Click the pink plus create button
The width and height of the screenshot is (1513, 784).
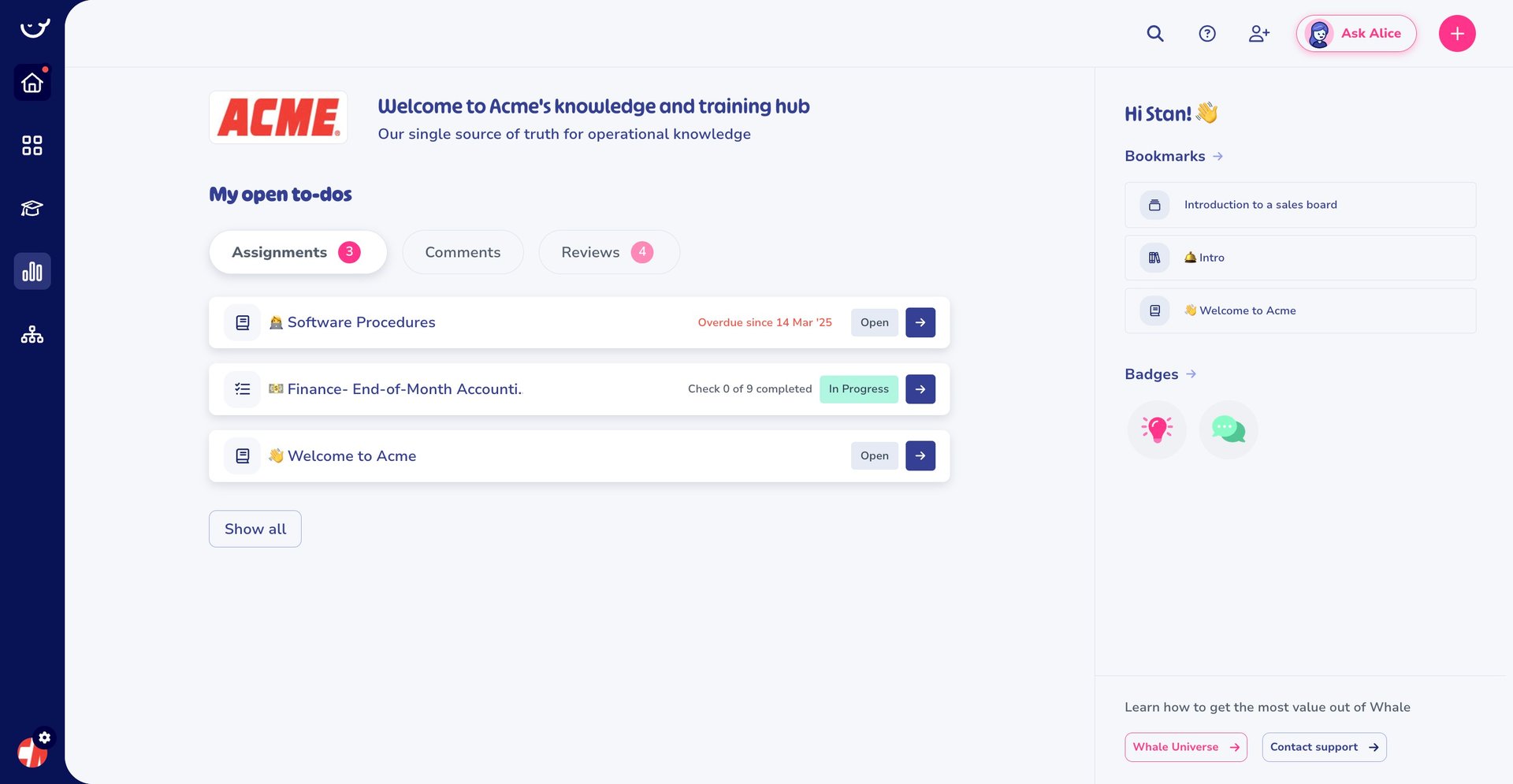tap(1457, 34)
